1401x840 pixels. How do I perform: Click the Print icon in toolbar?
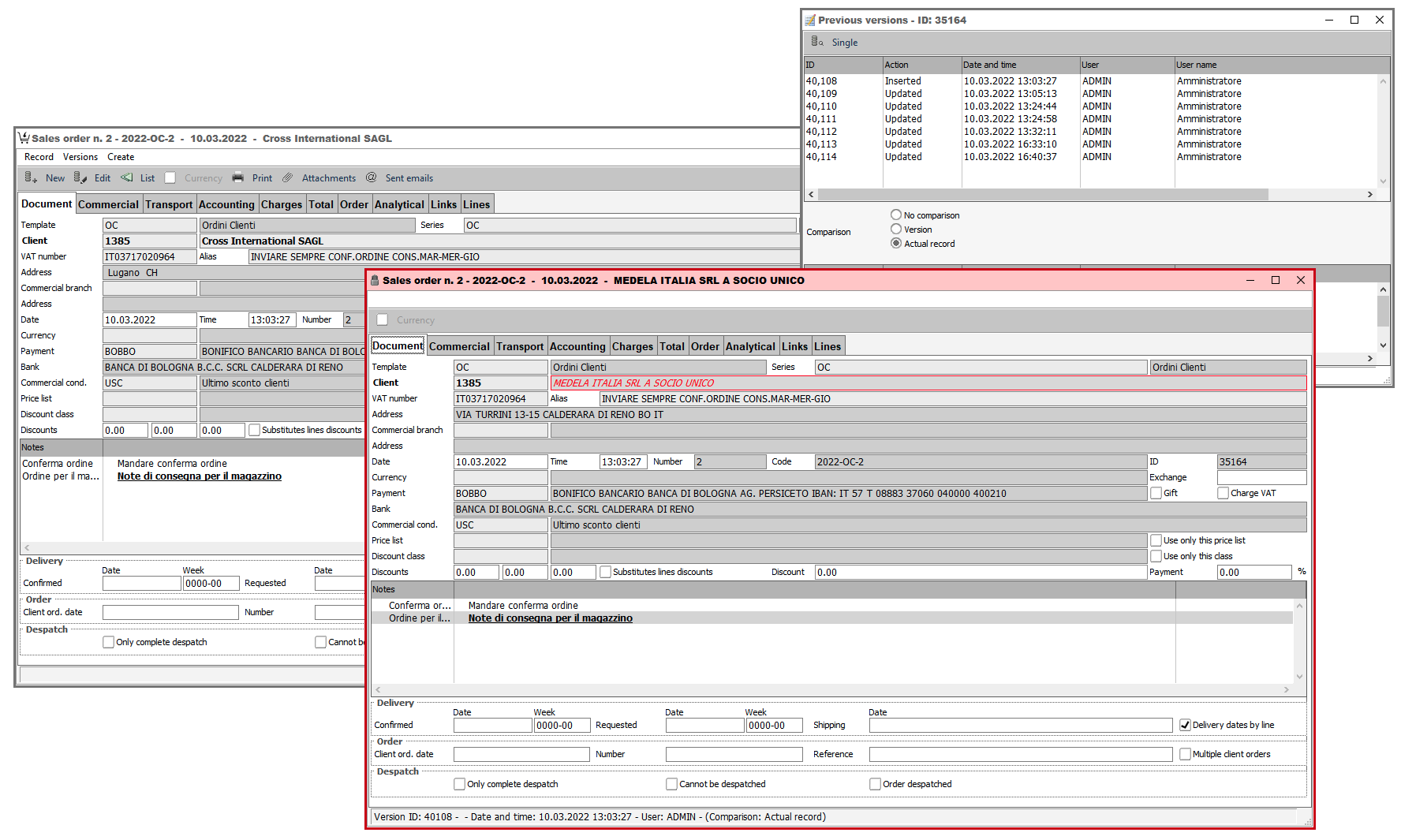[x=238, y=177]
